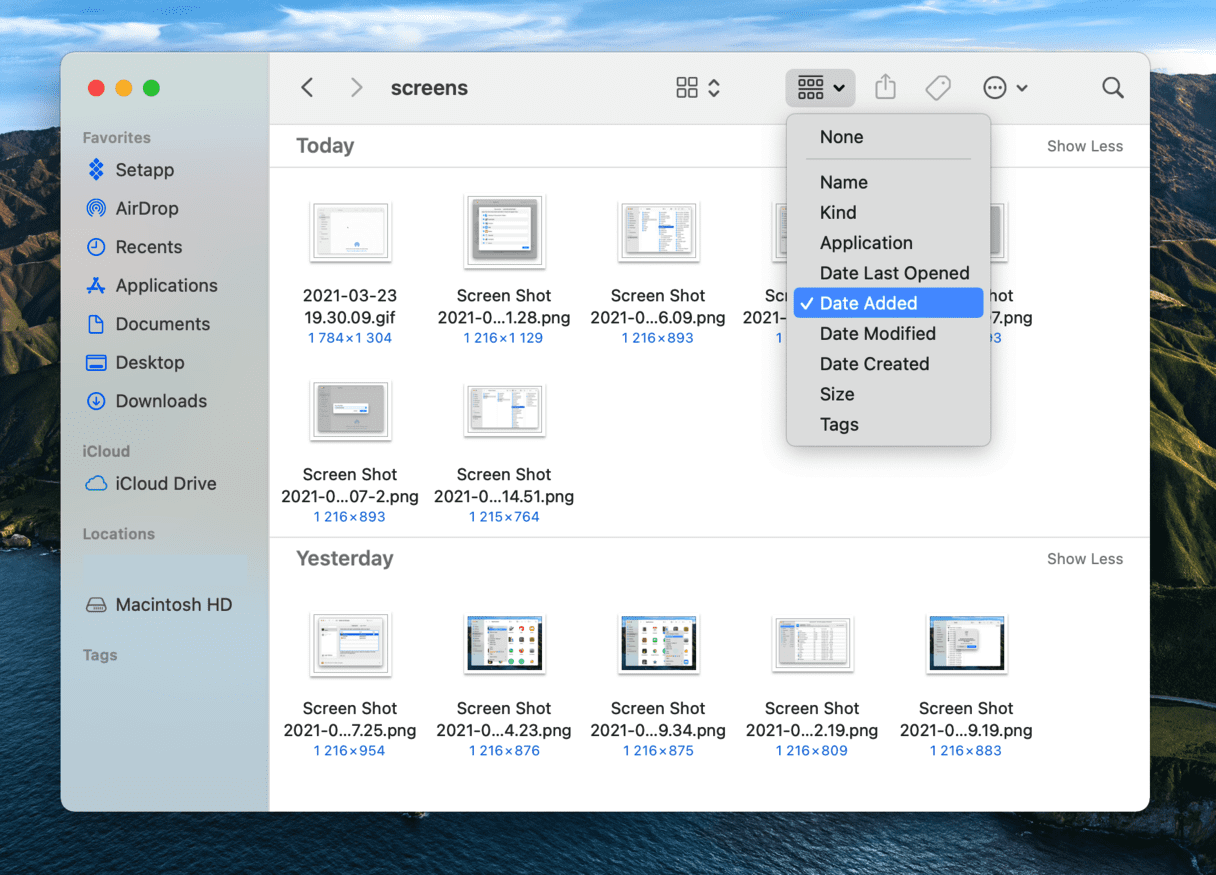The height and width of the screenshot is (875, 1216).
Task: Start a search with the magnifying glass
Action: pos(1112,88)
